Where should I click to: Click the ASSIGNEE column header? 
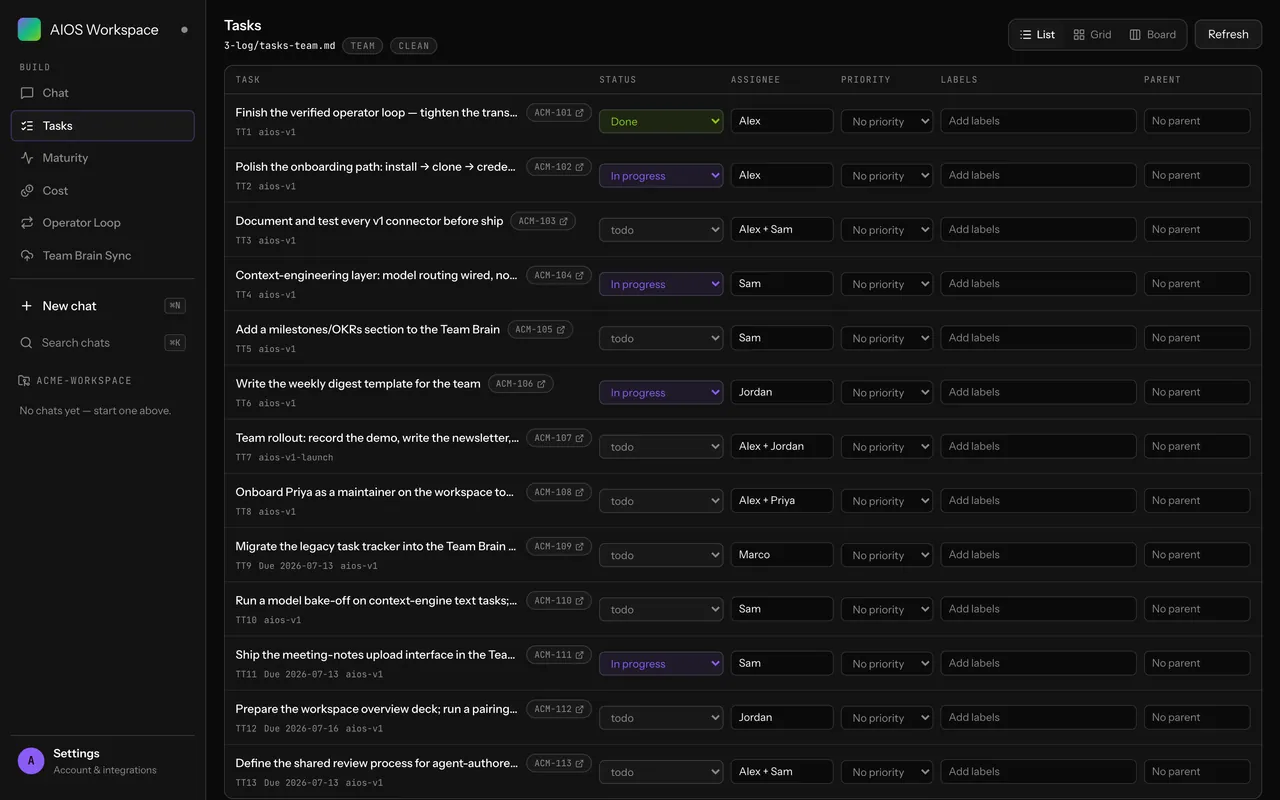[x=755, y=80]
